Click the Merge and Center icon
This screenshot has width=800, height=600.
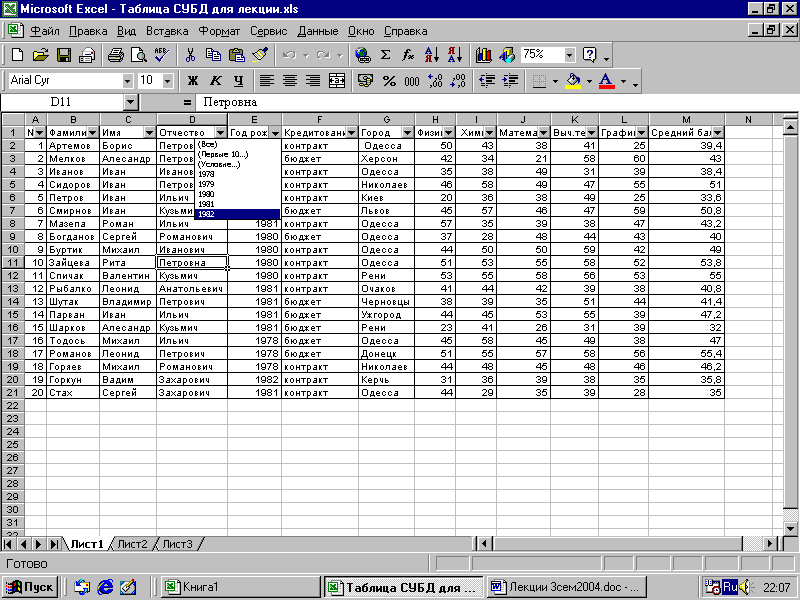click(337, 80)
